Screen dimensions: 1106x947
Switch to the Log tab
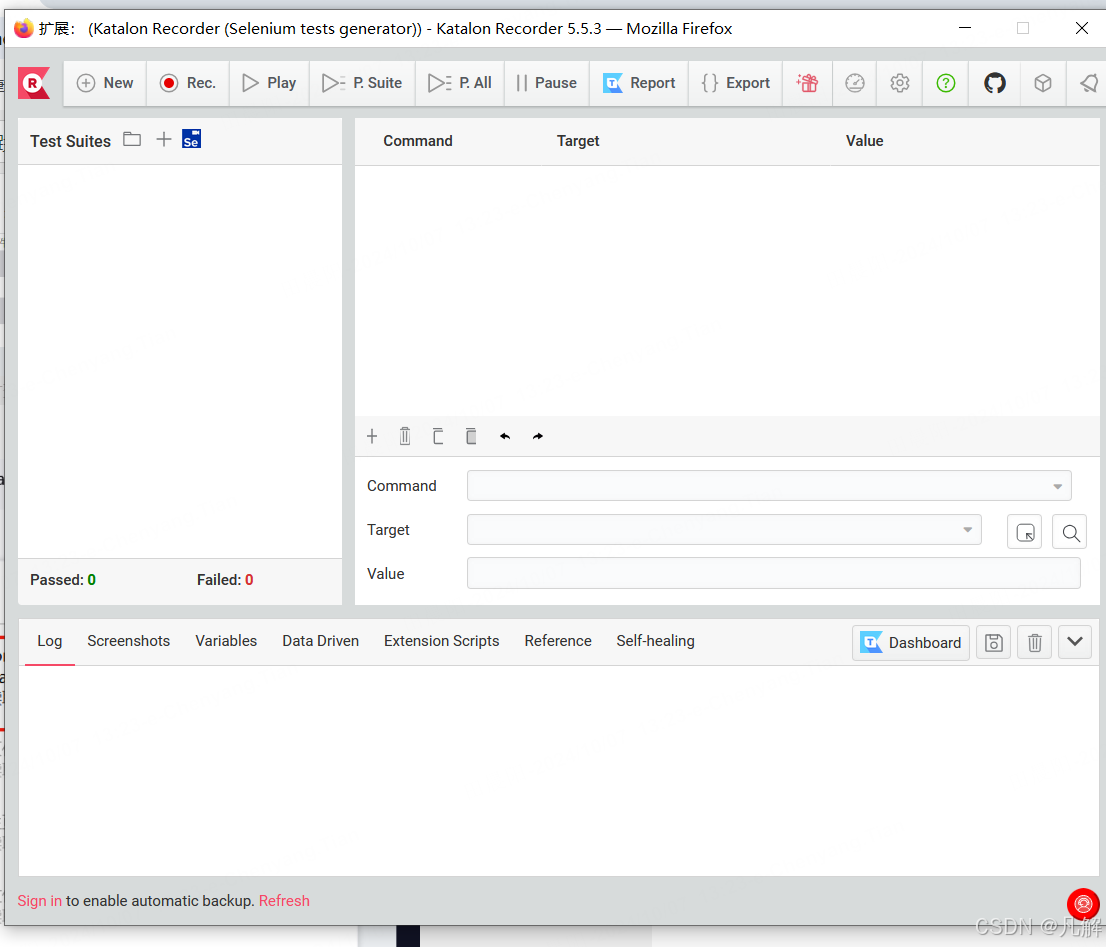(x=49, y=641)
